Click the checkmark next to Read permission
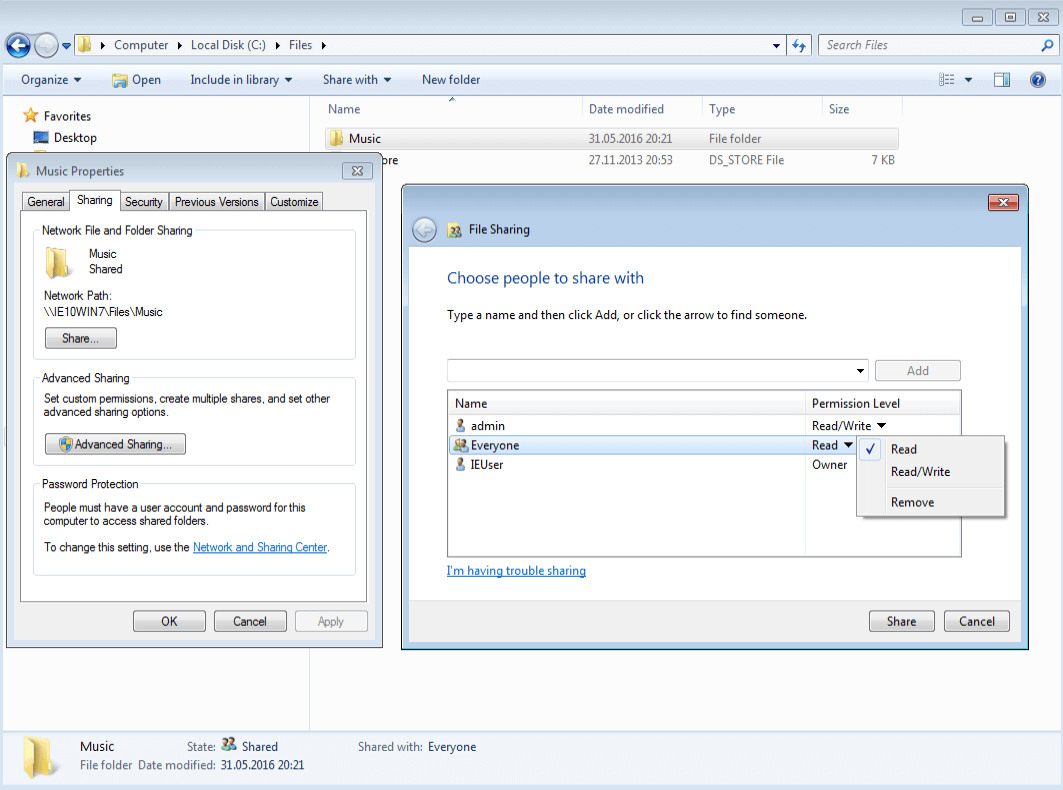The height and width of the screenshot is (790, 1063). tap(869, 449)
